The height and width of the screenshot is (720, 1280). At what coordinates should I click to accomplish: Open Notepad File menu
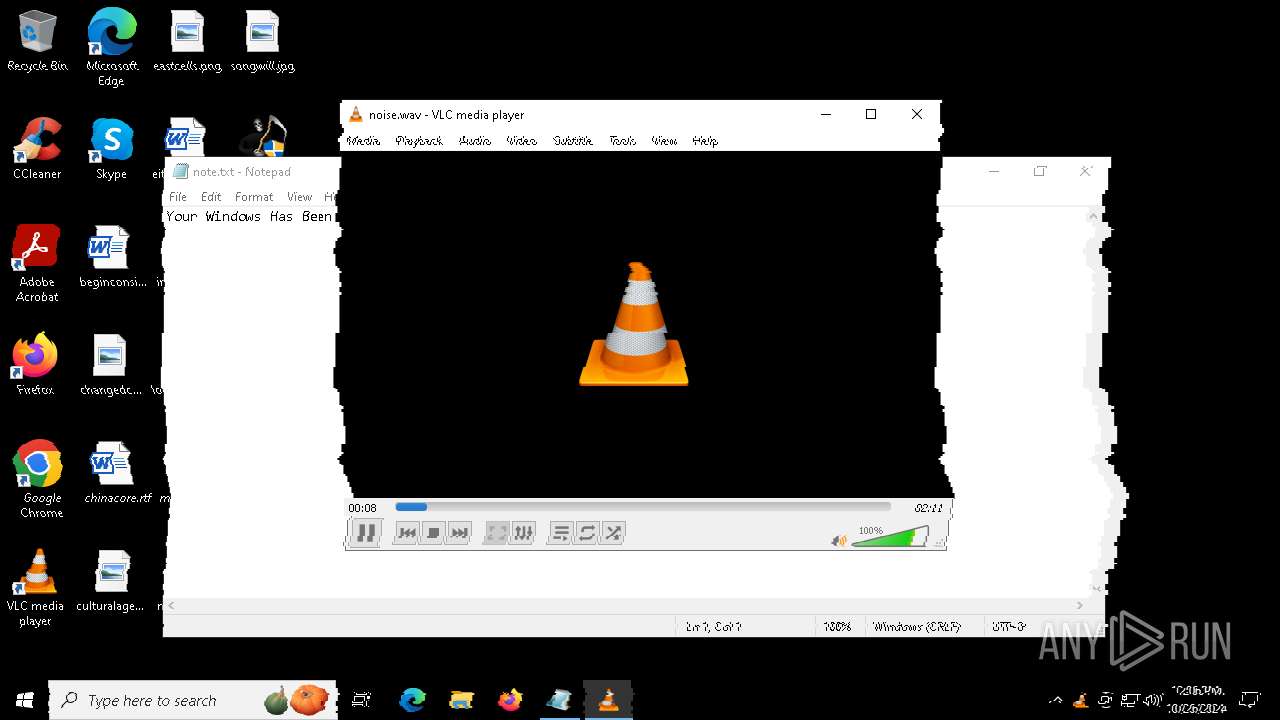tap(178, 197)
